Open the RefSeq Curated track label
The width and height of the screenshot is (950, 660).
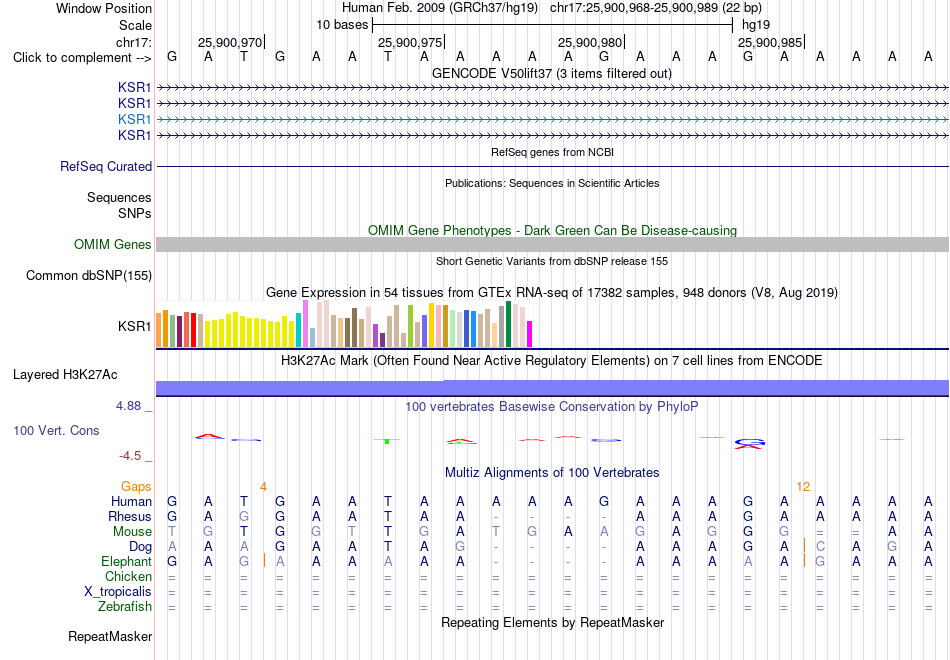(x=106, y=166)
